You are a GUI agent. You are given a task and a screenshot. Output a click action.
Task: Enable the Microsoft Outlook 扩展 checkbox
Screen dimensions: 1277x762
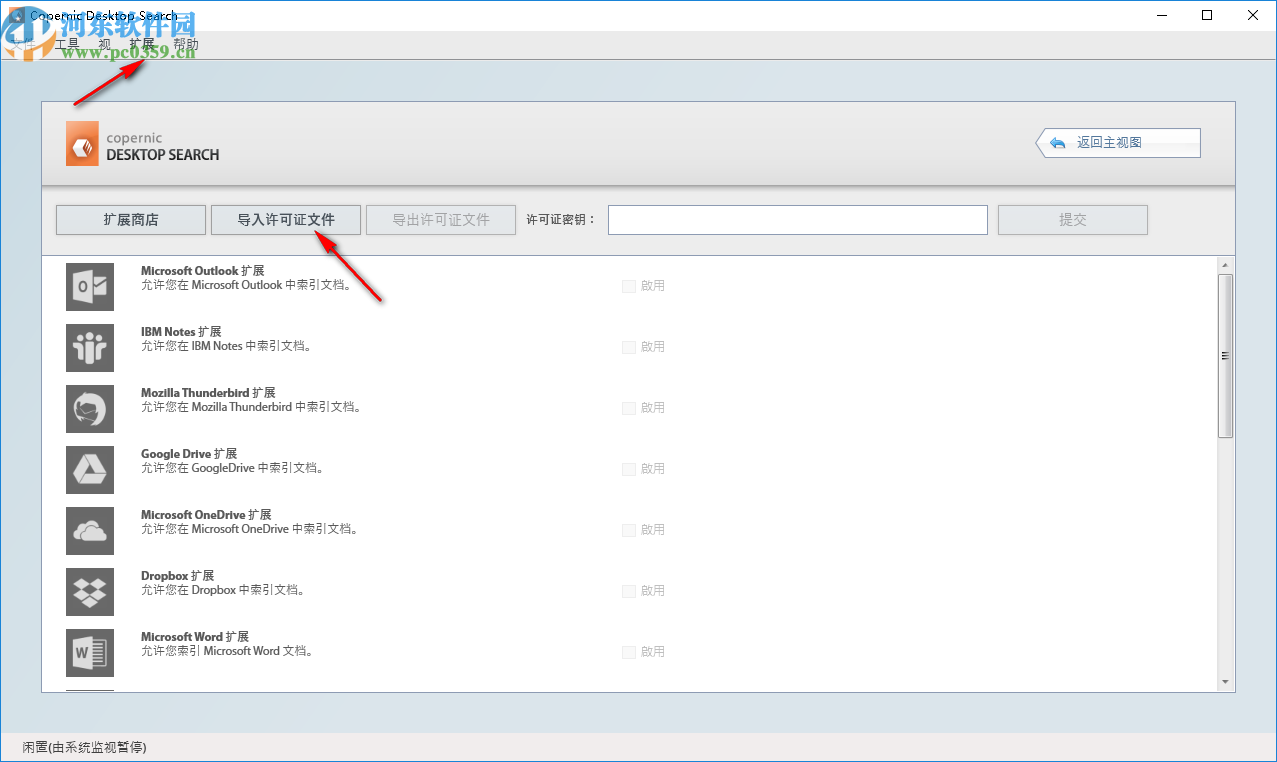pyautogui.click(x=628, y=285)
